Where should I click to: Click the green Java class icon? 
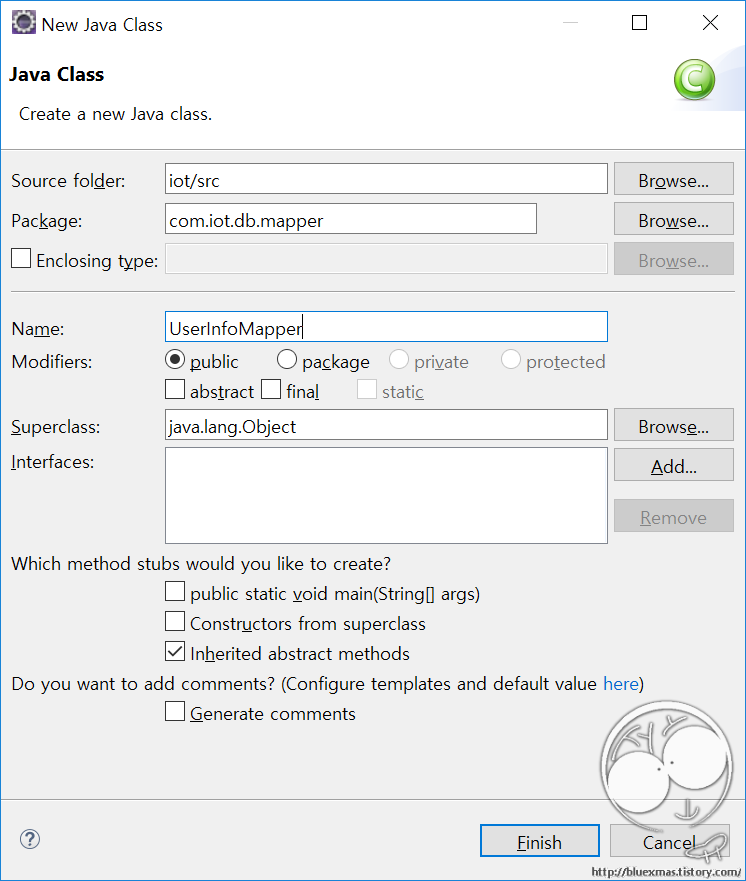[x=694, y=79]
